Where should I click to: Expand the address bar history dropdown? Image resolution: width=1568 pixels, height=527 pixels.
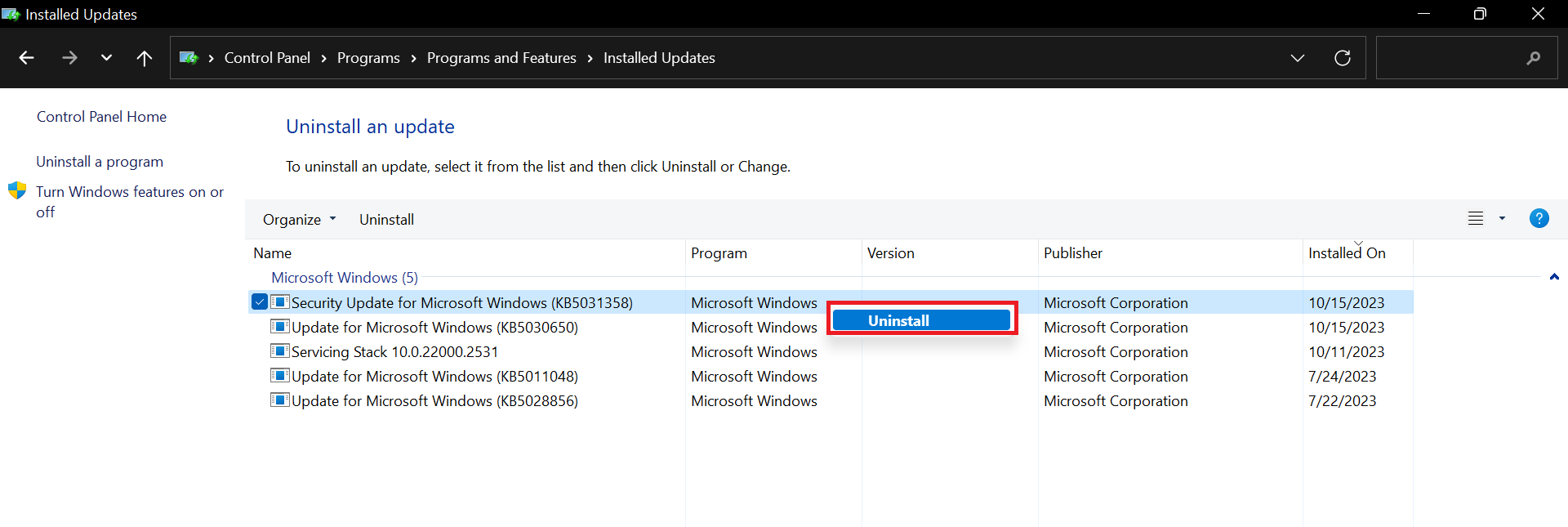click(1297, 58)
